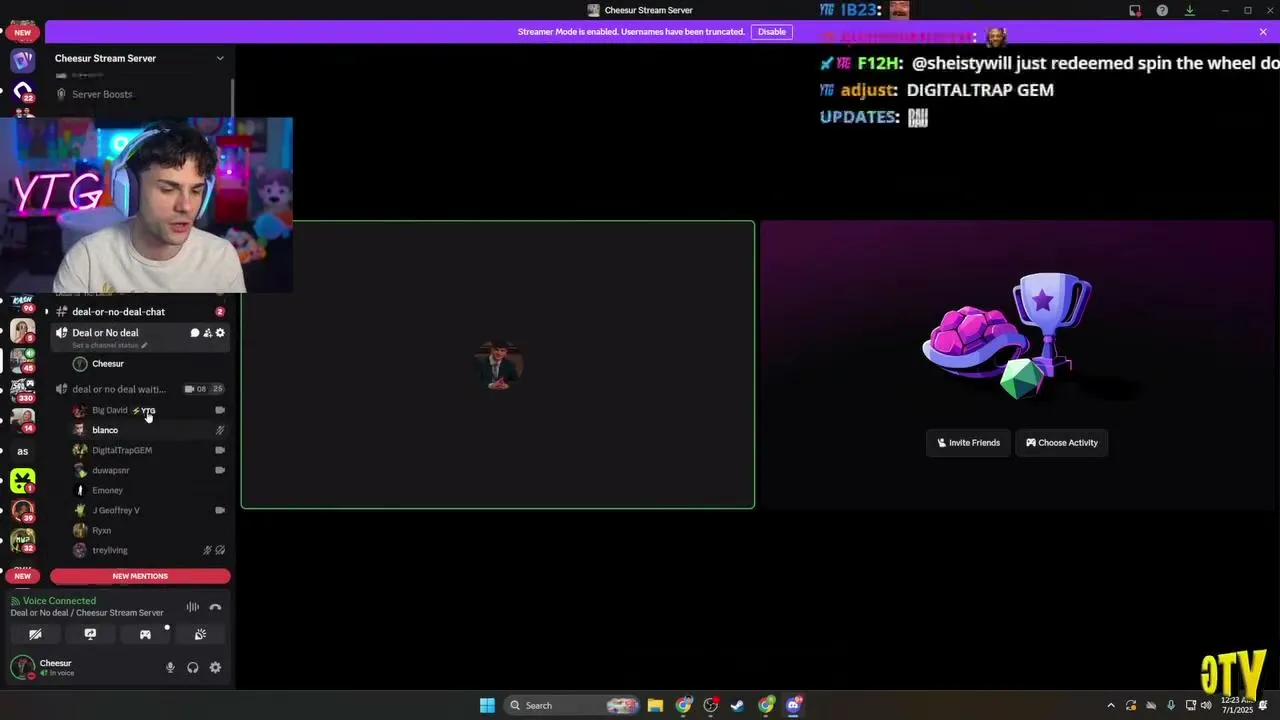Dismiss the Streamer Mode banner

pos(1263,32)
